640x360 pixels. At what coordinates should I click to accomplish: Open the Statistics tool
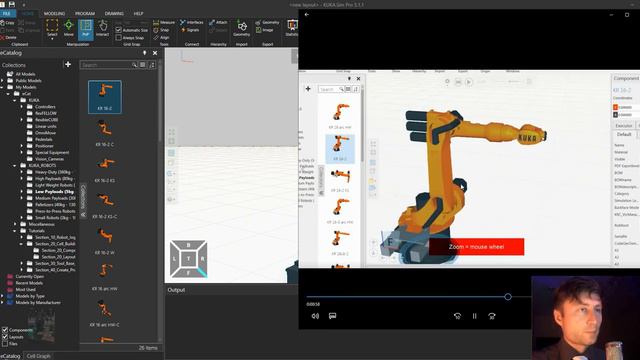coord(292,28)
